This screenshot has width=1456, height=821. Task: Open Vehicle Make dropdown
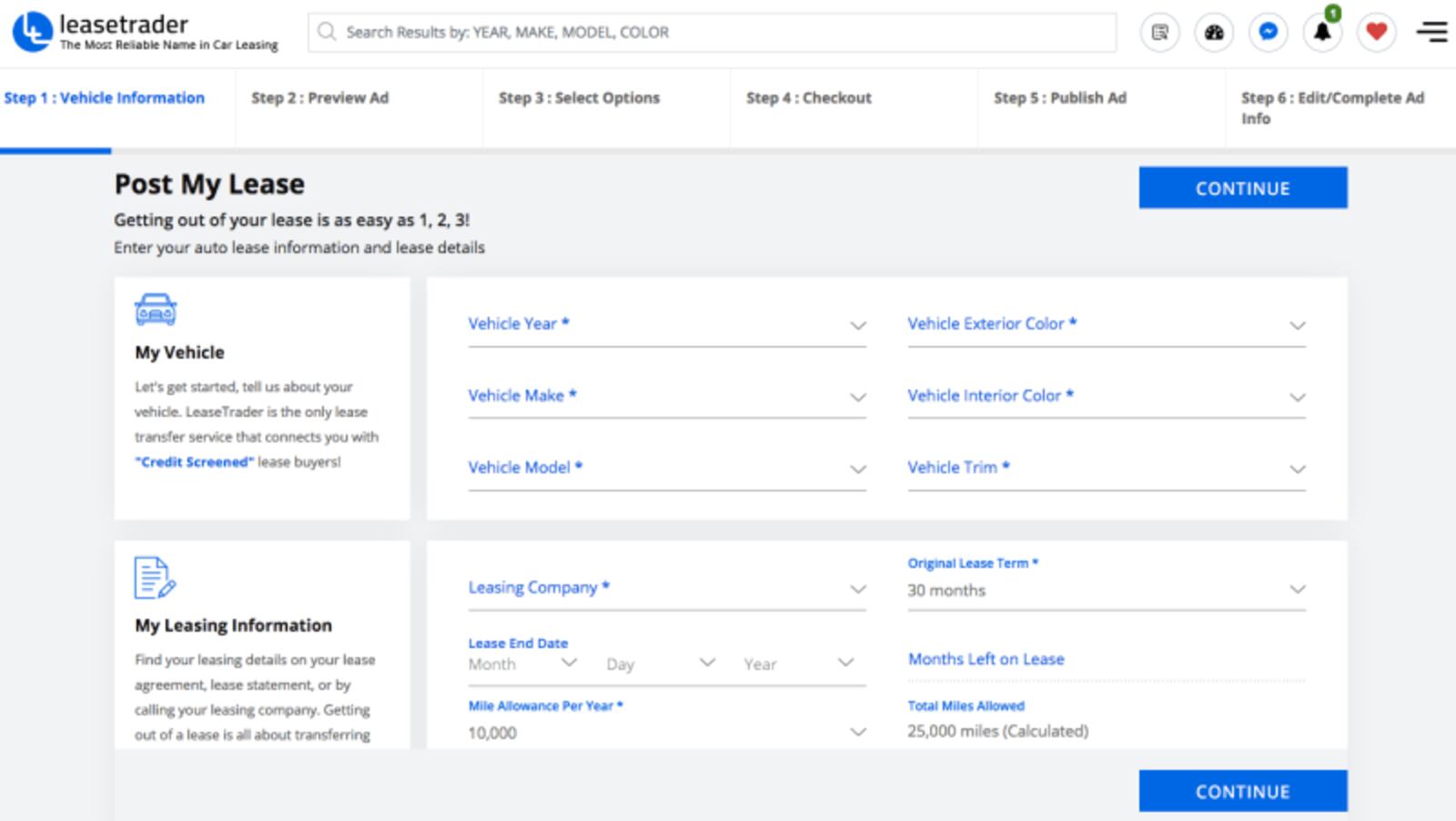click(x=667, y=397)
